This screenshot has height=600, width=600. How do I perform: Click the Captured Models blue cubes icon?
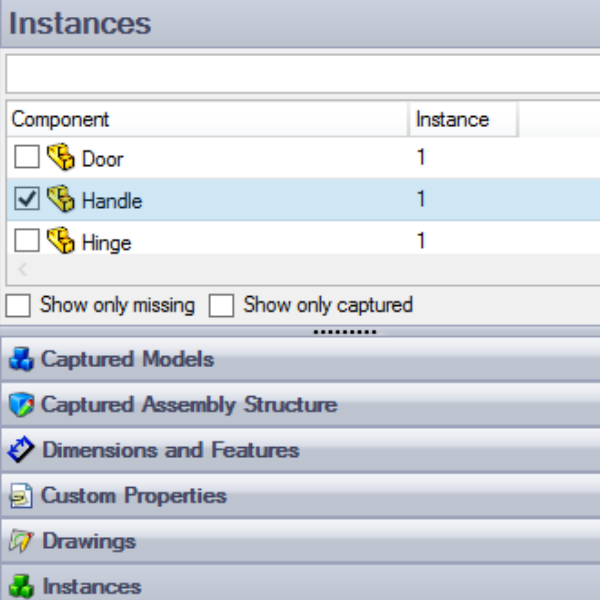tap(21, 359)
